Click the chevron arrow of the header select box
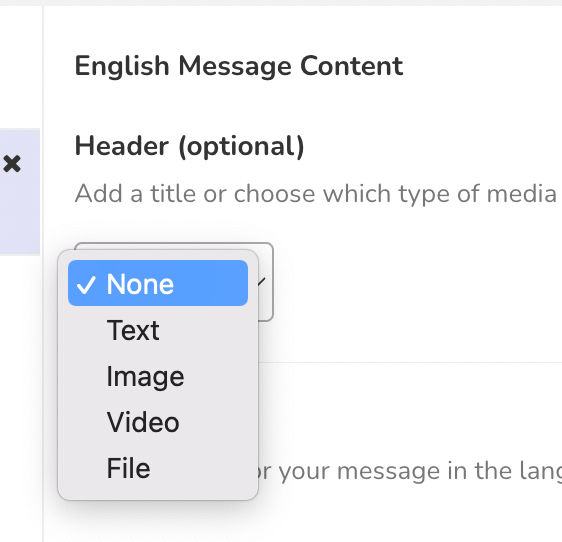 point(262,282)
